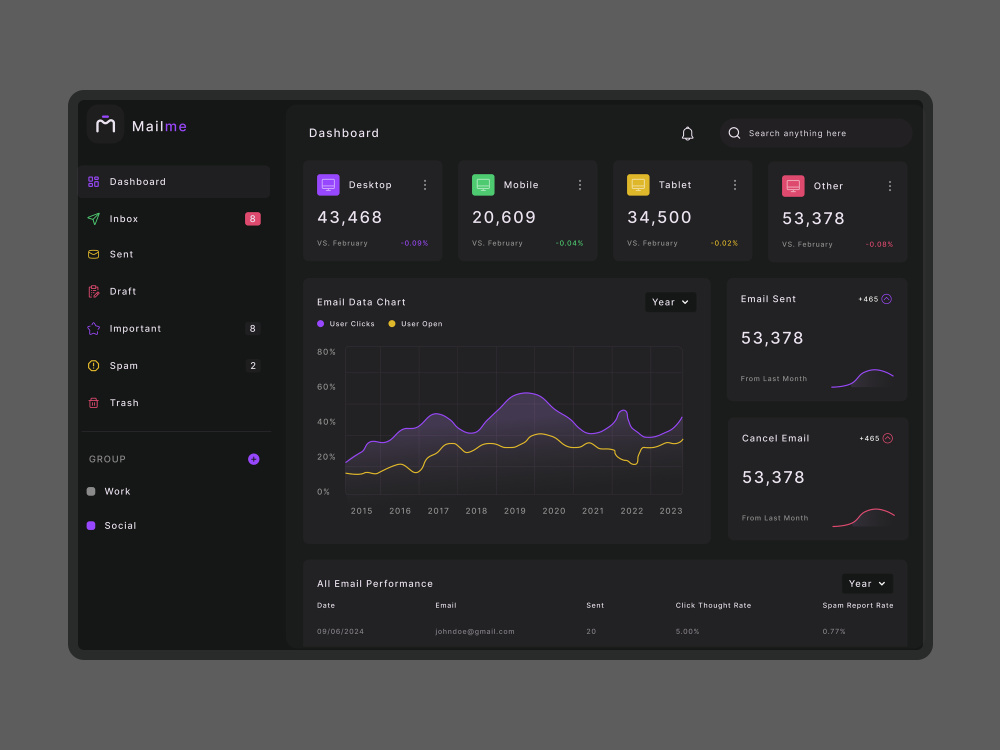Viewport: 1000px width, 750px height.
Task: Click the Mobile value 20,609
Action: coord(504,217)
